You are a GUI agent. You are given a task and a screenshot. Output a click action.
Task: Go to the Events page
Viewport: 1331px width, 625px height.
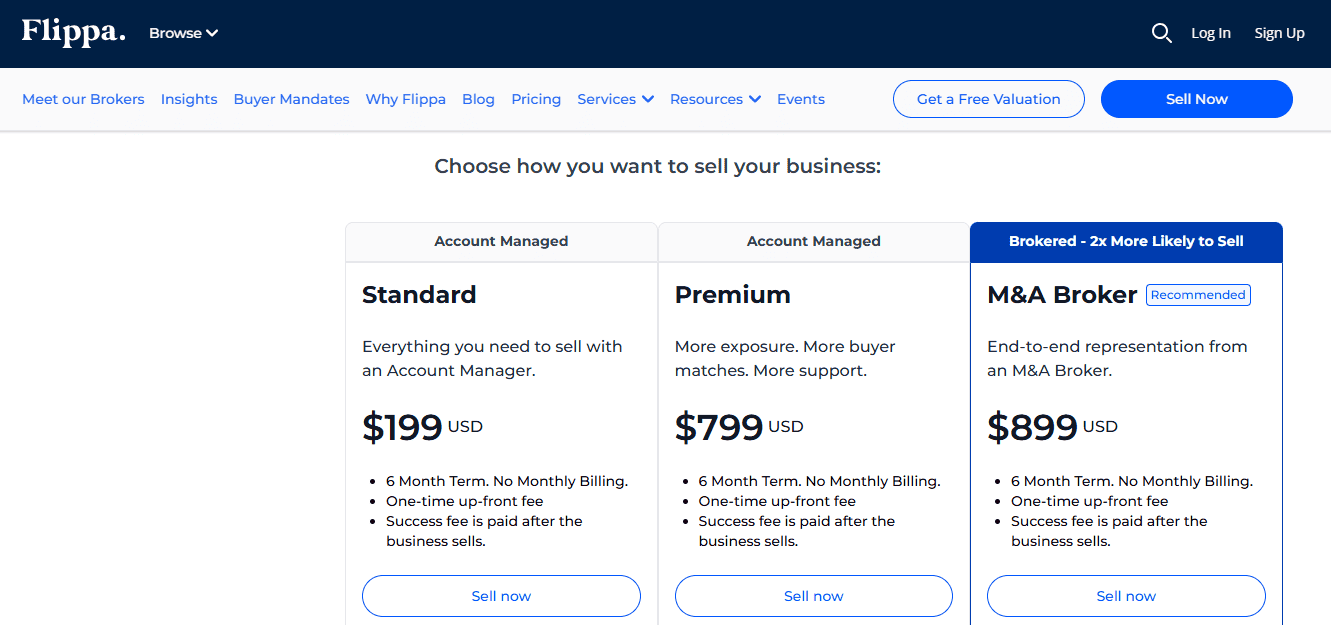pos(801,99)
